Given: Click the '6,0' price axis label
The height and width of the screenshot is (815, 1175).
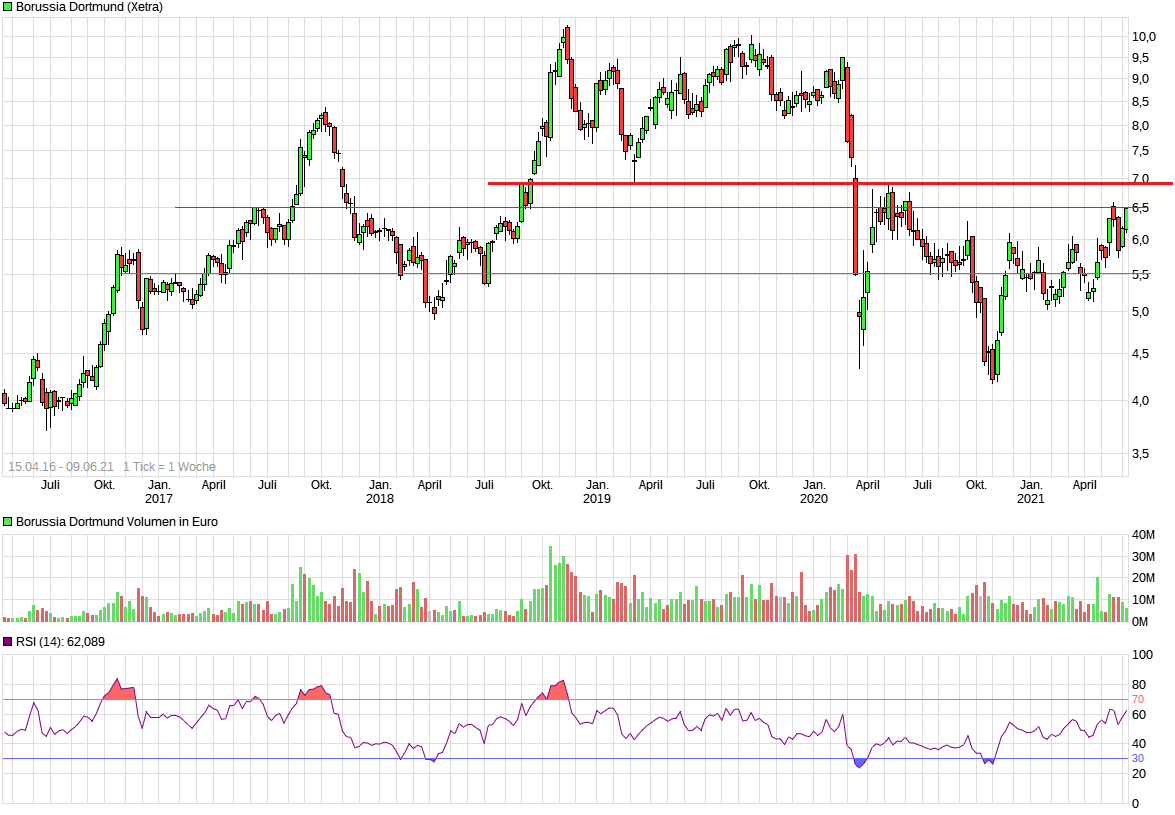Looking at the screenshot, I should 1141,240.
